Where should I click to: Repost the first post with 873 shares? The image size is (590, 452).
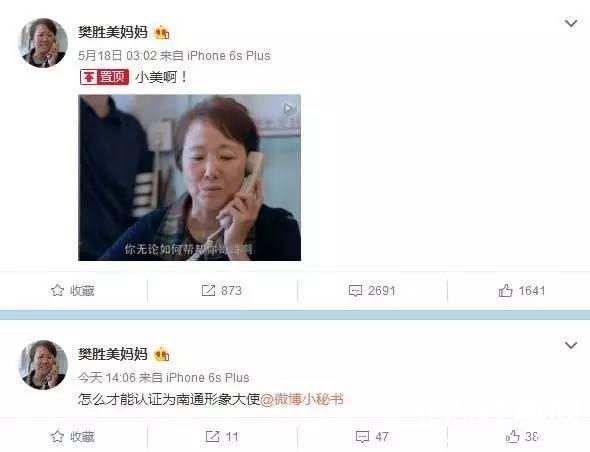(x=222, y=291)
